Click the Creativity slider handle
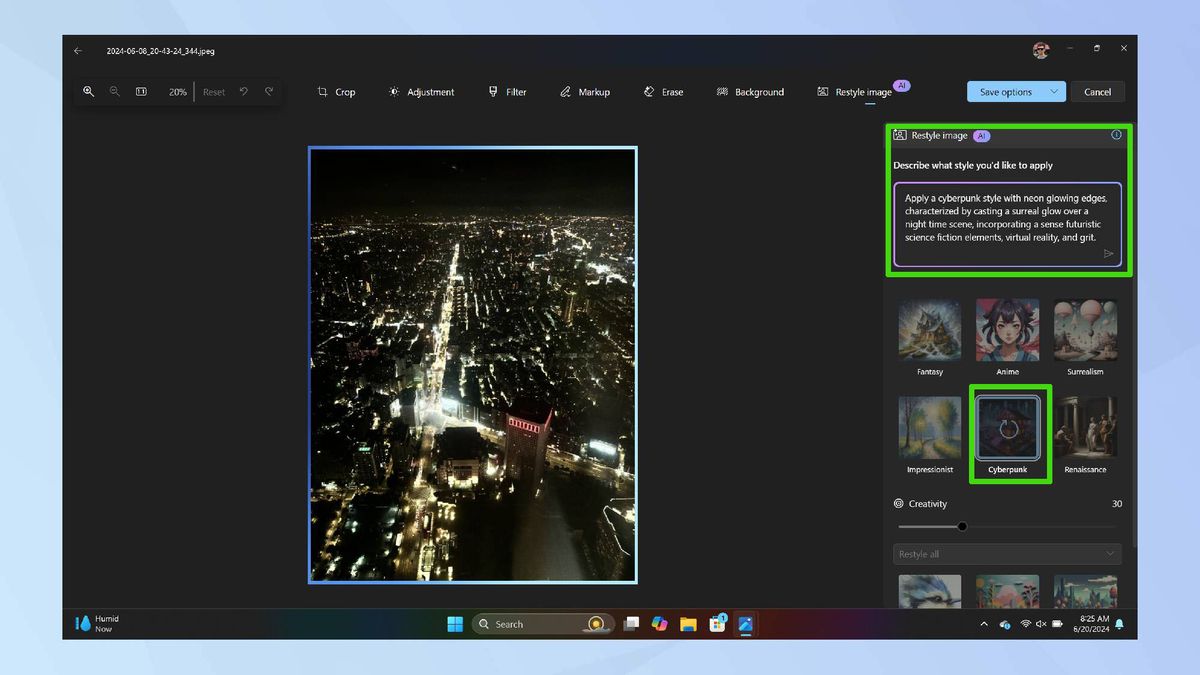 pyautogui.click(x=962, y=526)
